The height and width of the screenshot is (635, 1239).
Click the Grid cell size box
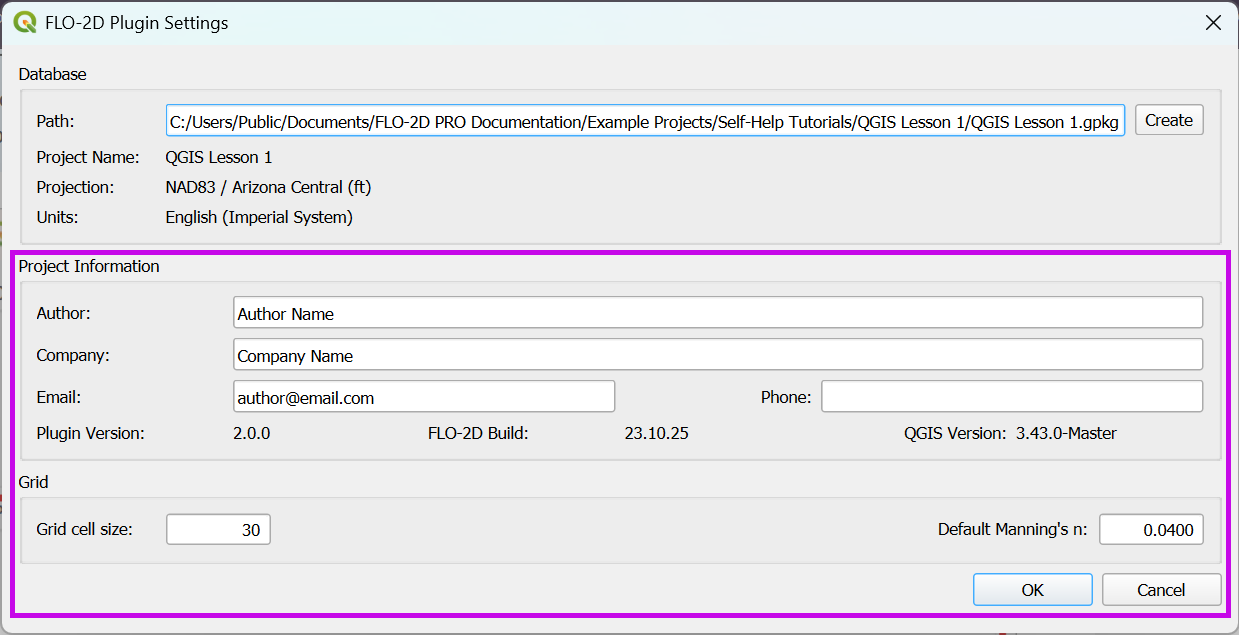218,530
